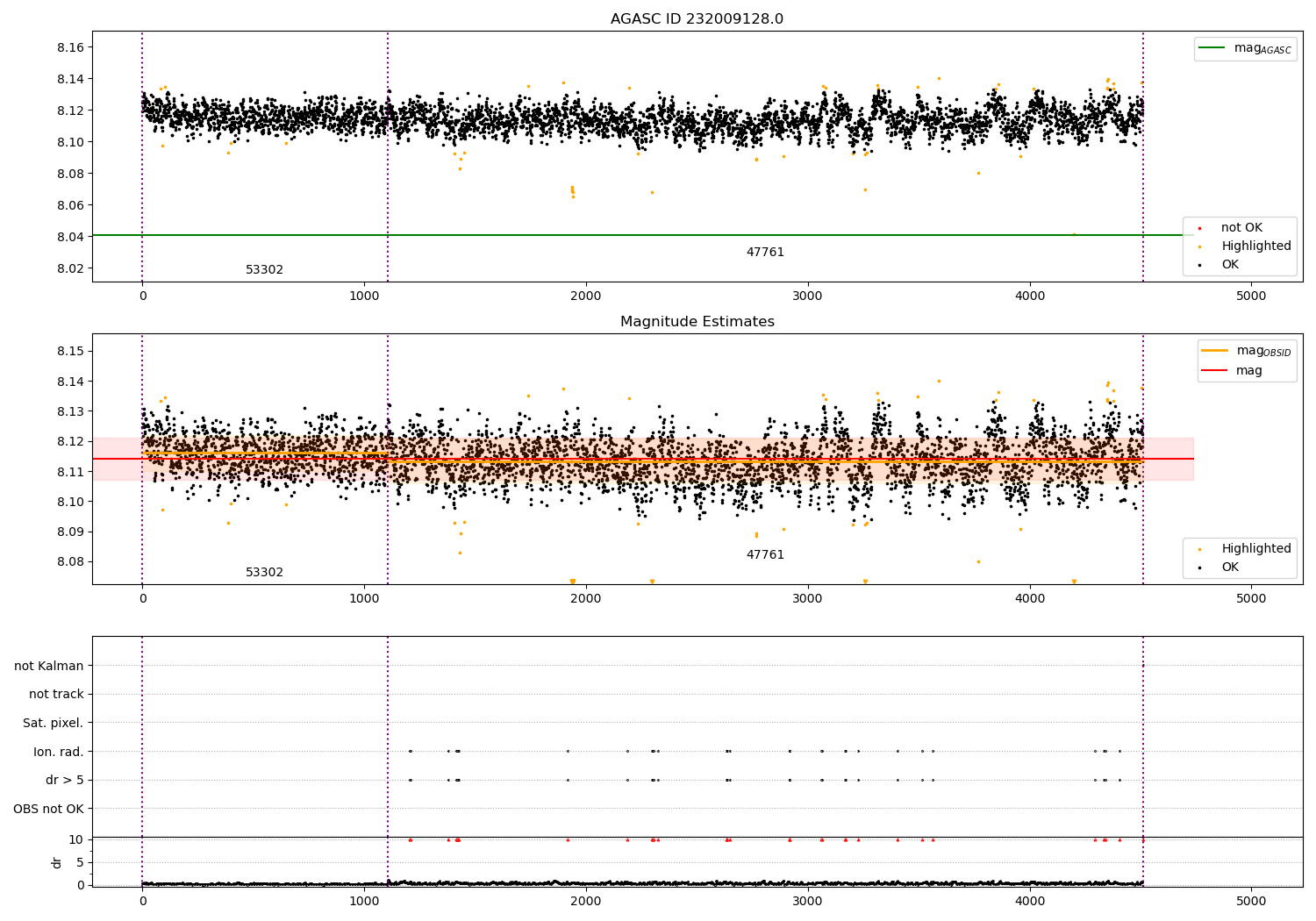Click the 47761 label in top plot

(x=765, y=253)
